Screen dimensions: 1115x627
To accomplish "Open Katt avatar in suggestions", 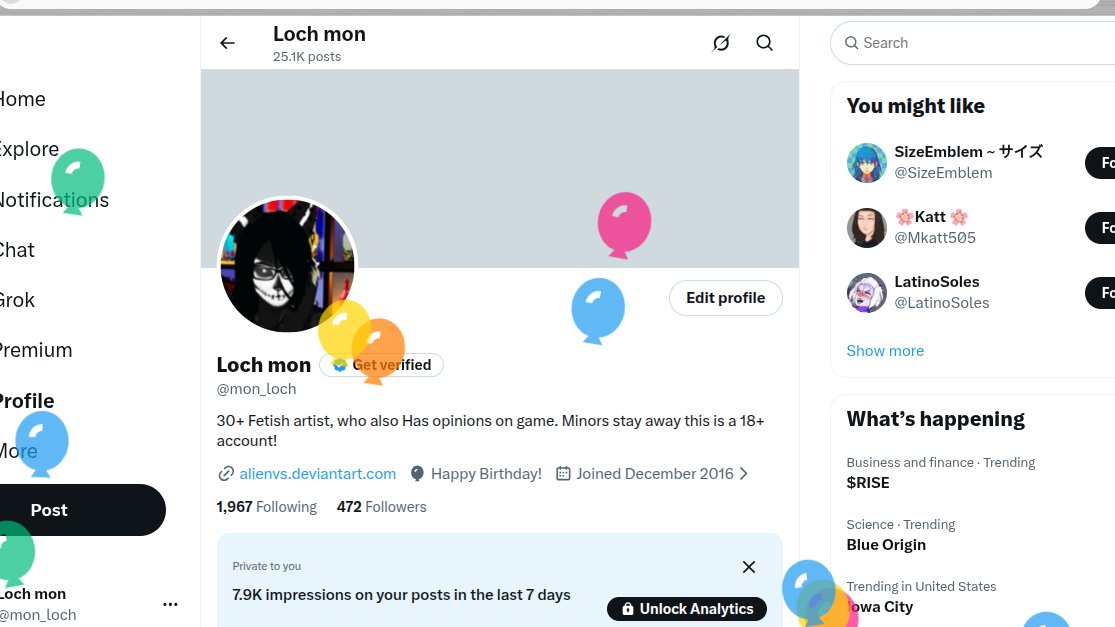I will tap(866, 227).
